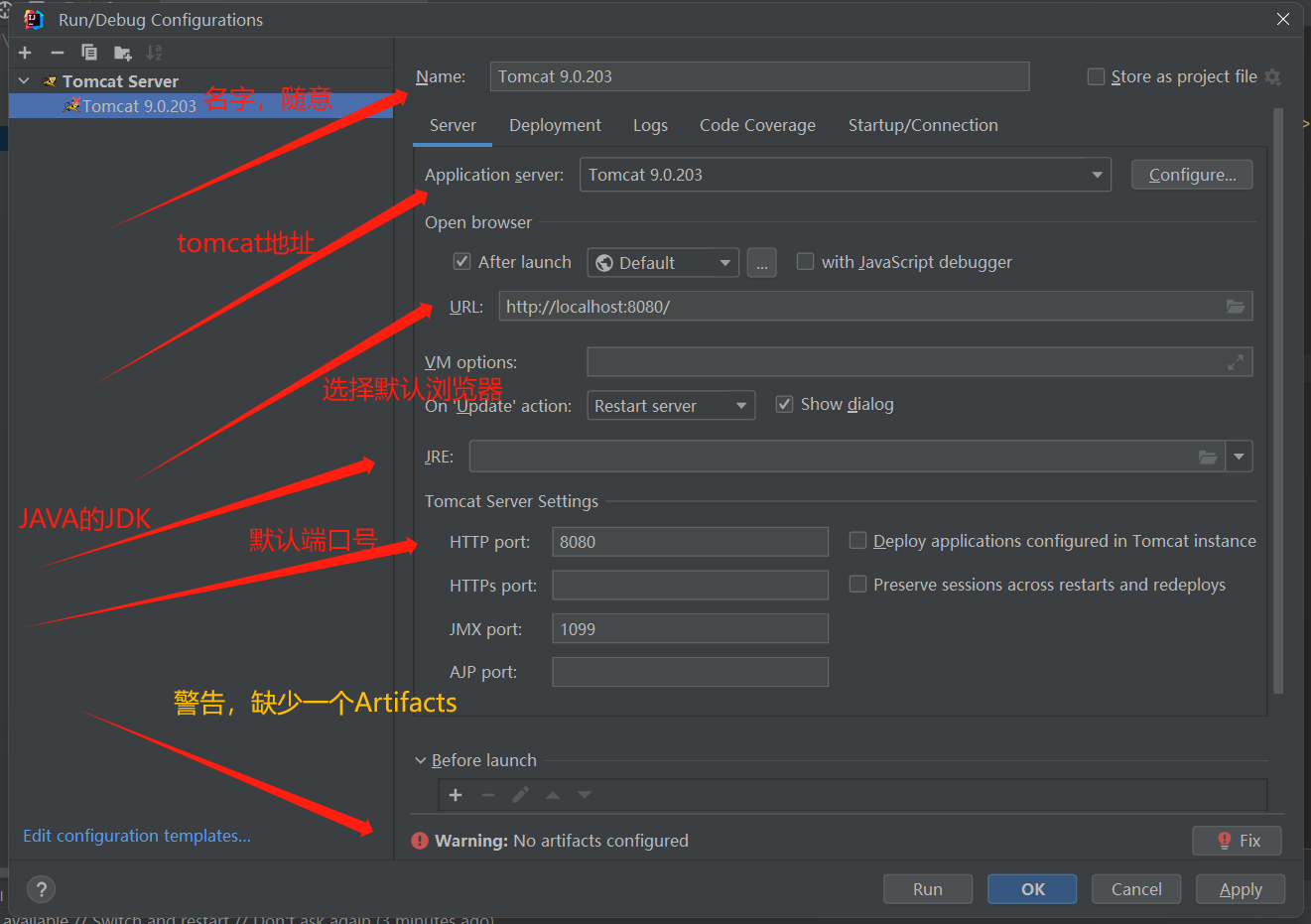Click the 'Tomcat Server Settings' heading

[511, 501]
